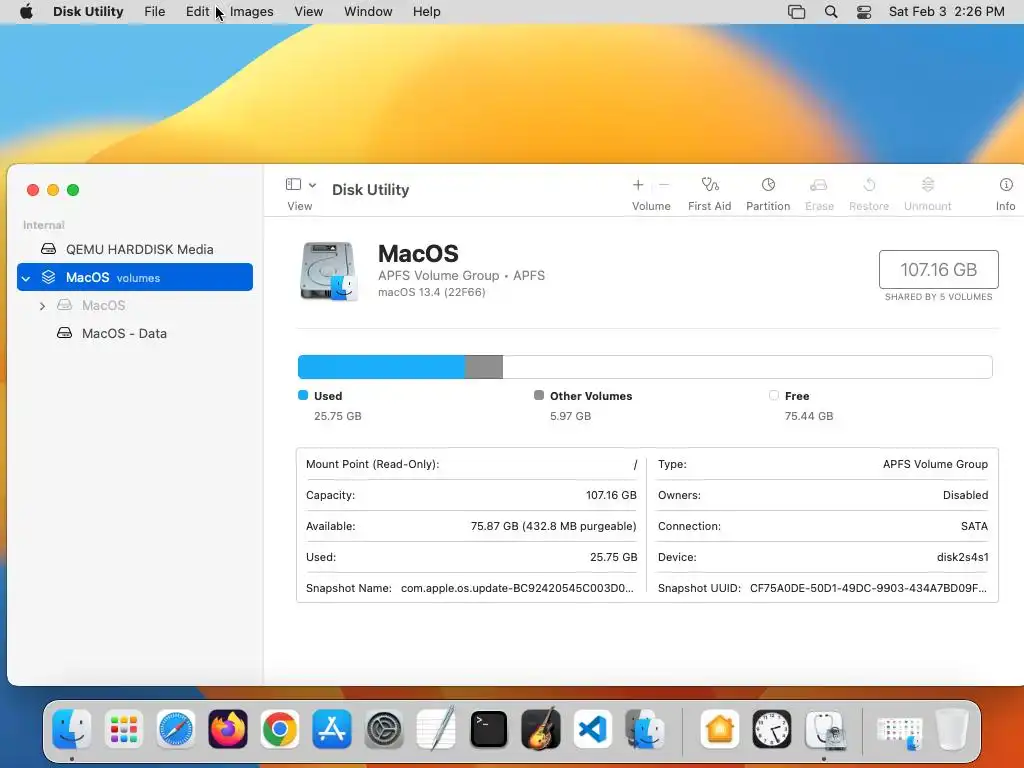
Task: Click the 75.87 GB available value
Action: coord(553,526)
